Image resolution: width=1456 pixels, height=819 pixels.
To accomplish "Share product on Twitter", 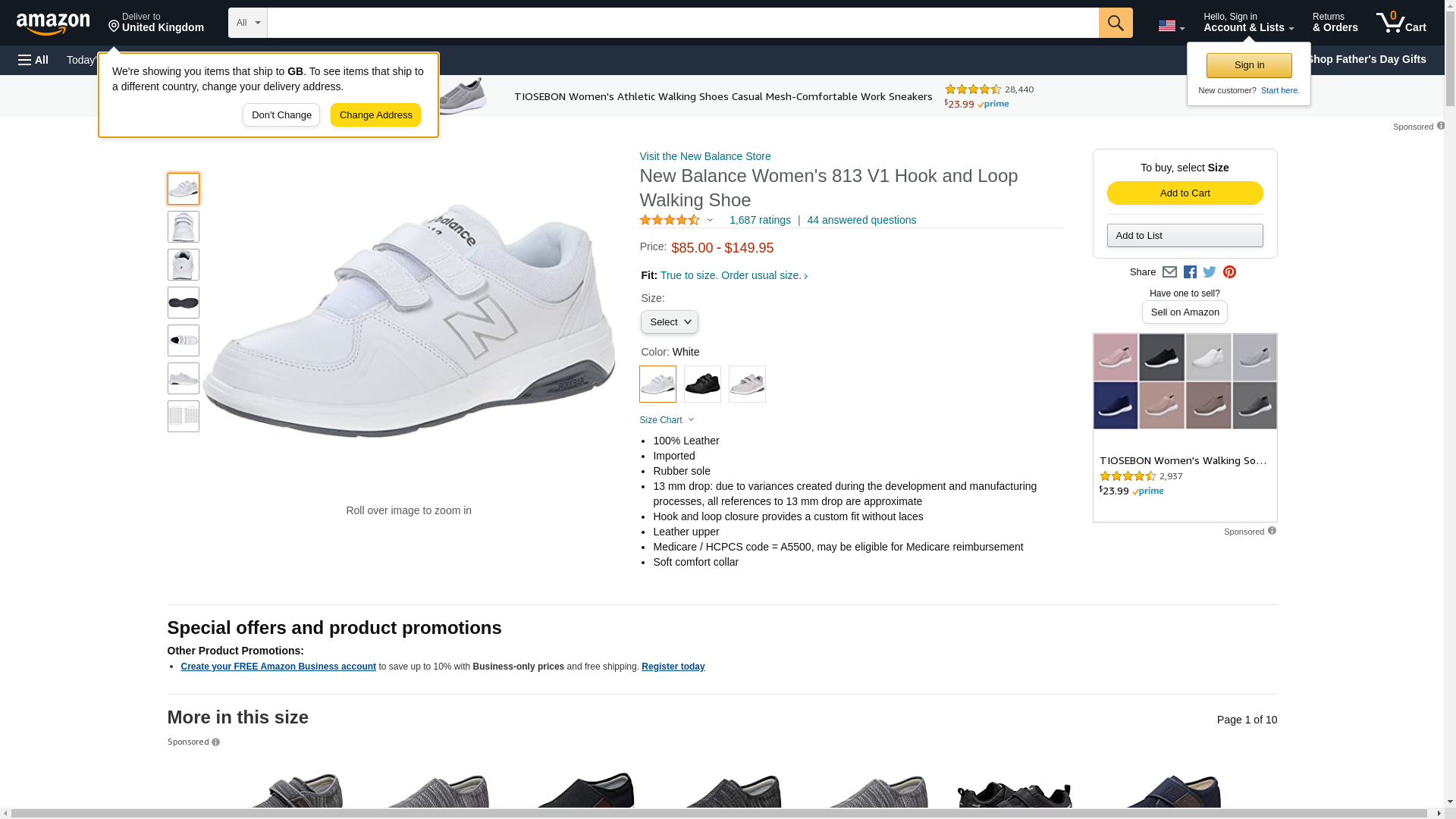I will pyautogui.click(x=1210, y=272).
